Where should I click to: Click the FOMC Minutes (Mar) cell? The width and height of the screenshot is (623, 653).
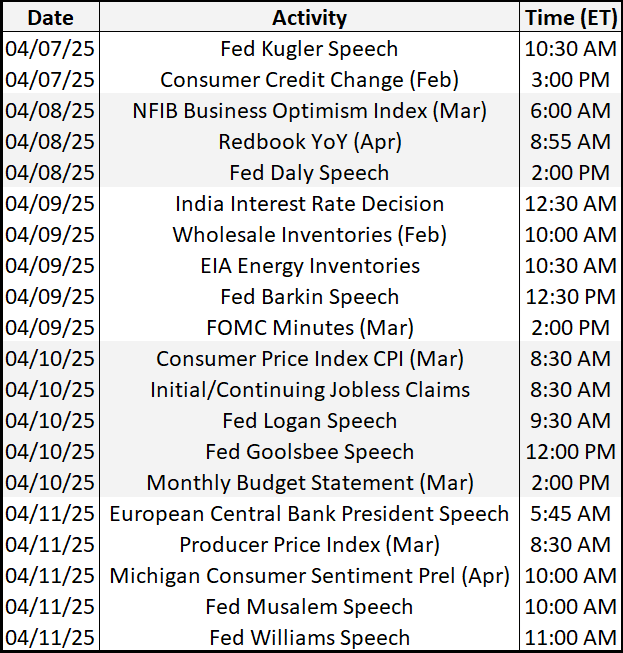pos(309,328)
